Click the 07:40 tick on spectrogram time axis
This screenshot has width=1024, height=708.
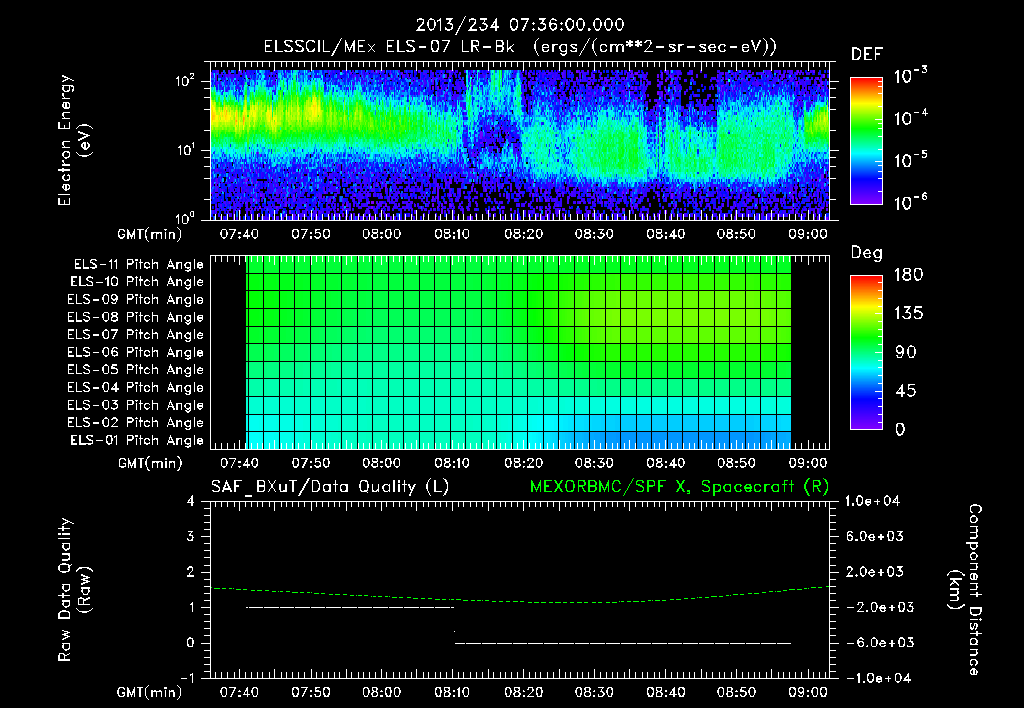point(239,234)
